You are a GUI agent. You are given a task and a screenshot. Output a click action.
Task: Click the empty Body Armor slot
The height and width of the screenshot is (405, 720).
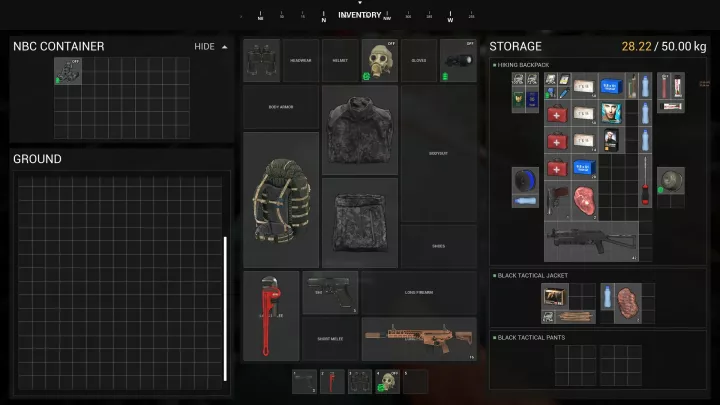(281, 108)
